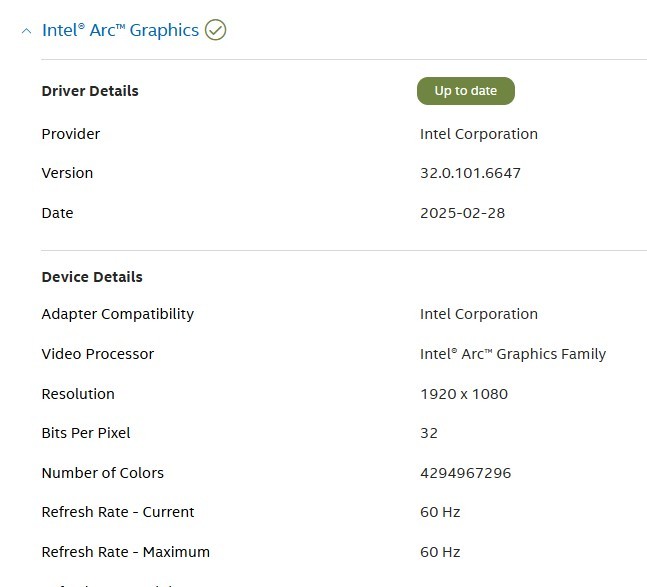Select the Date label
647x587 pixels.
(x=57, y=213)
